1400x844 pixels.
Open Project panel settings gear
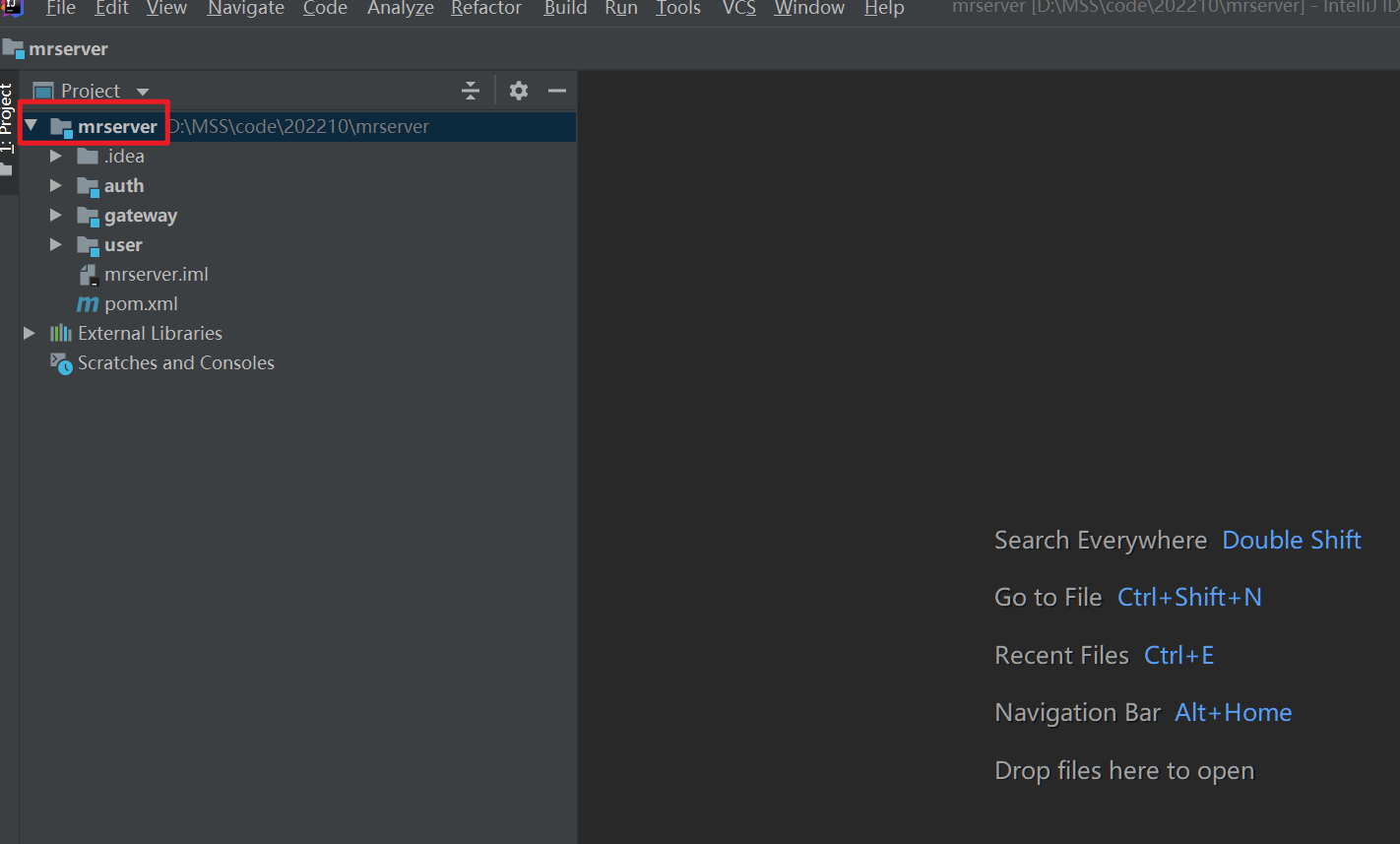[519, 91]
